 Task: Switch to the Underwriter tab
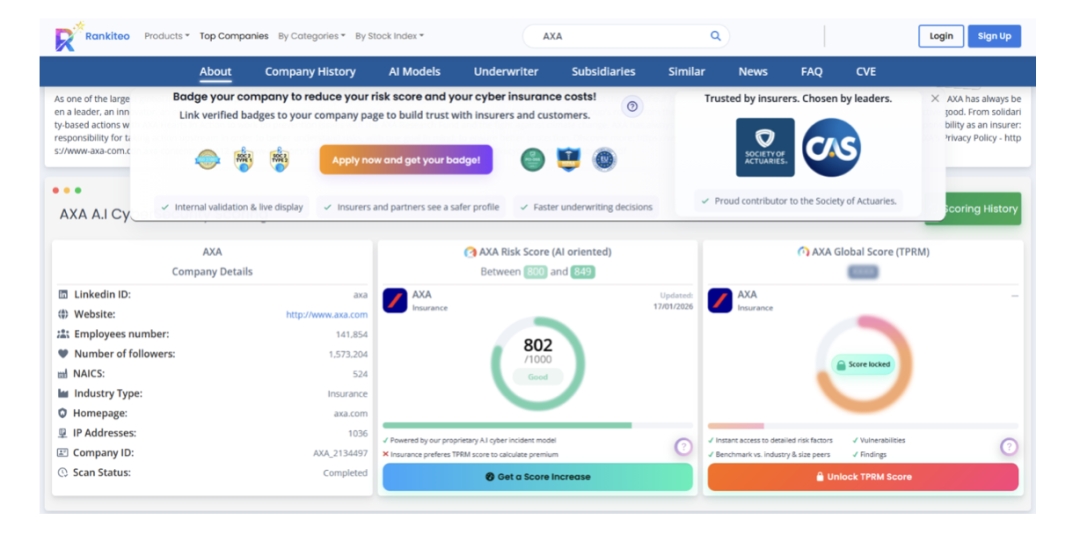[505, 72]
